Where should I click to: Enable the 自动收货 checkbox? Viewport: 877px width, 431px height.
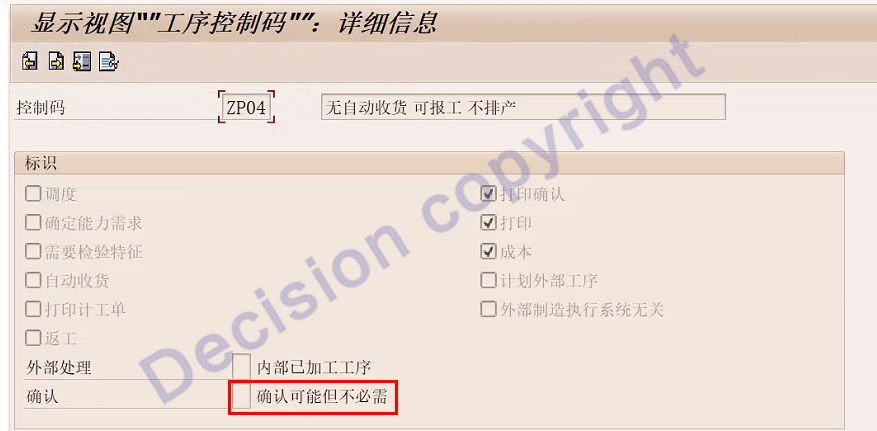(x=34, y=280)
